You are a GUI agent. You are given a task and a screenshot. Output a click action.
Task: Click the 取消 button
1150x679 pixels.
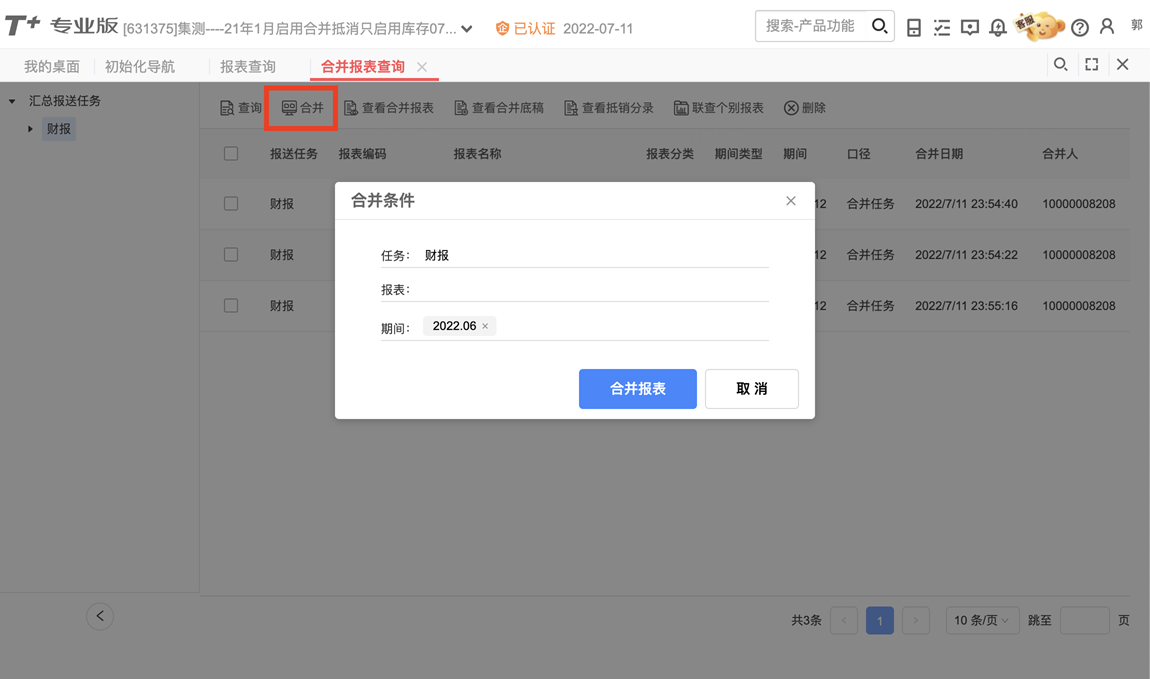tap(752, 389)
